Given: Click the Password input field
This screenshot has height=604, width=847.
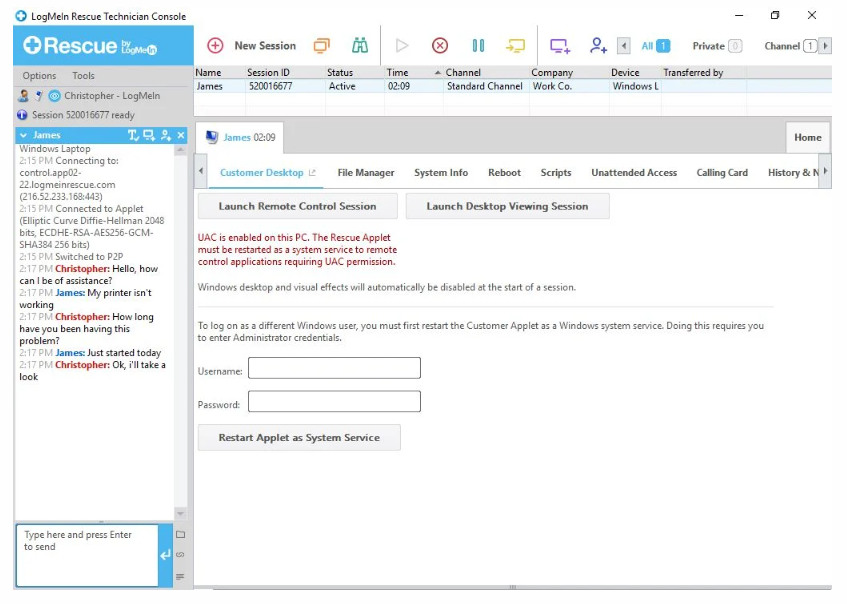Looking at the screenshot, I should point(334,401).
